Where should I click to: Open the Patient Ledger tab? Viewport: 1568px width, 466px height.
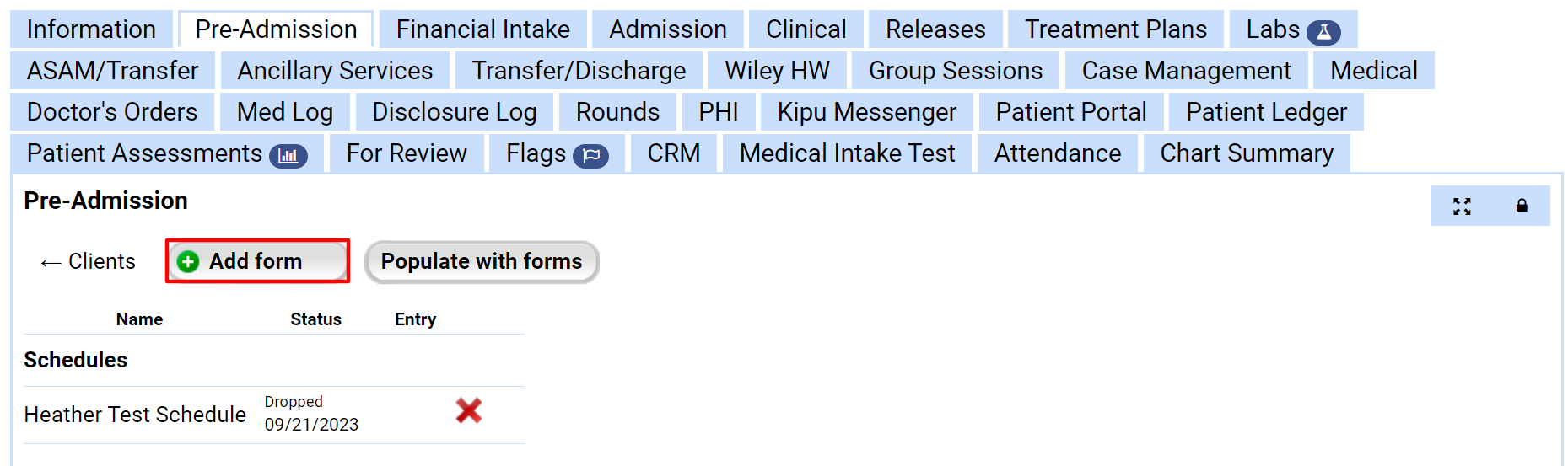click(x=1266, y=112)
